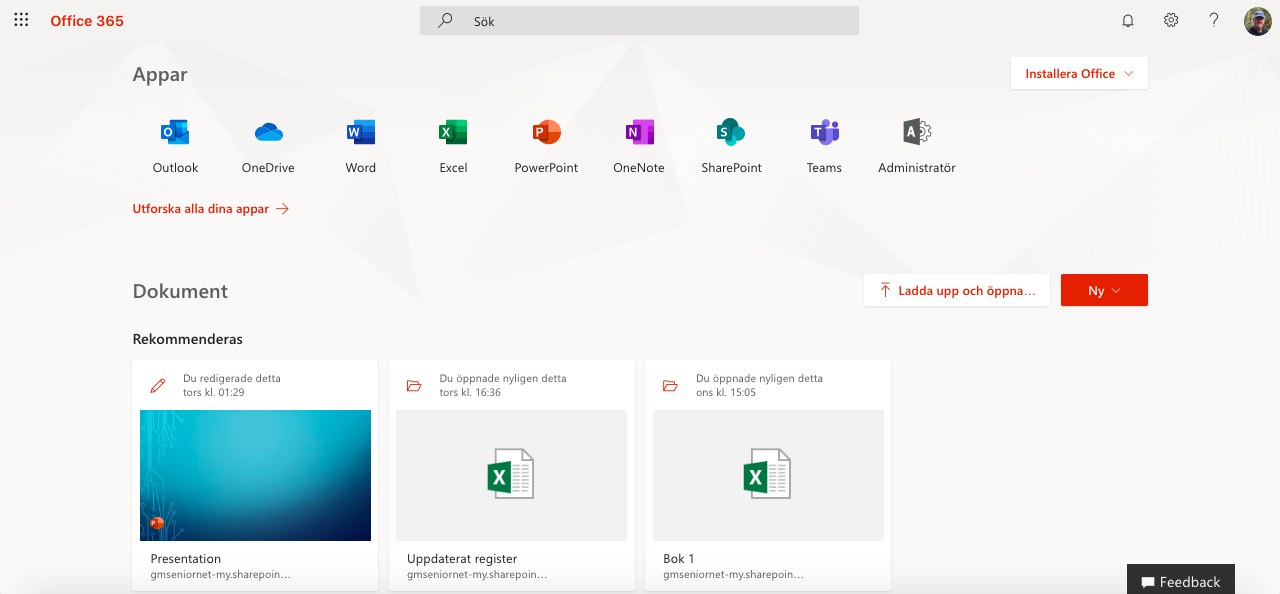The image size is (1280, 594).
Task: Open the account profile picture
Action: [x=1258, y=20]
